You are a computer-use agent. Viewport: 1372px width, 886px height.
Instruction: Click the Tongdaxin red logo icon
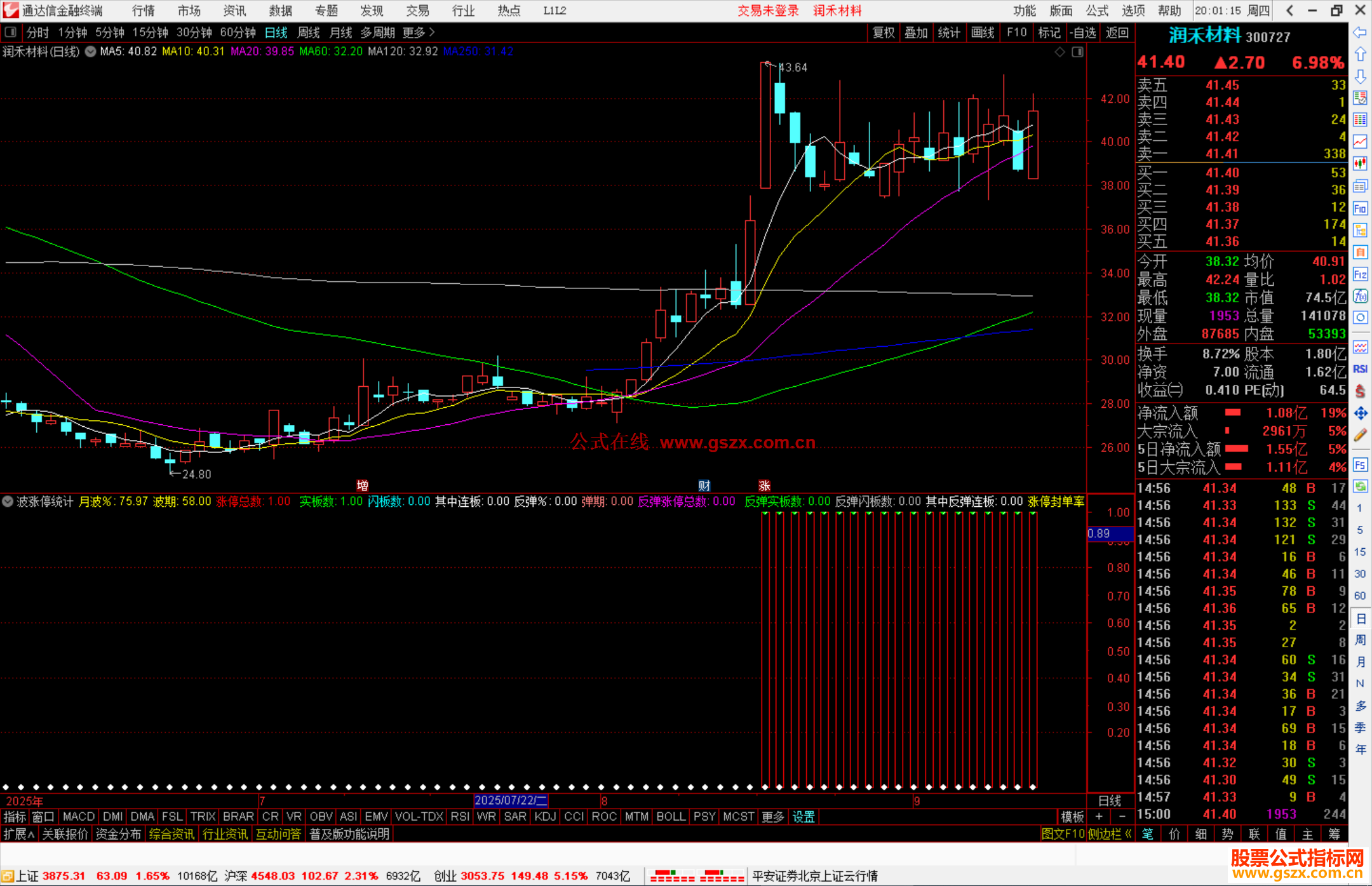[11, 10]
